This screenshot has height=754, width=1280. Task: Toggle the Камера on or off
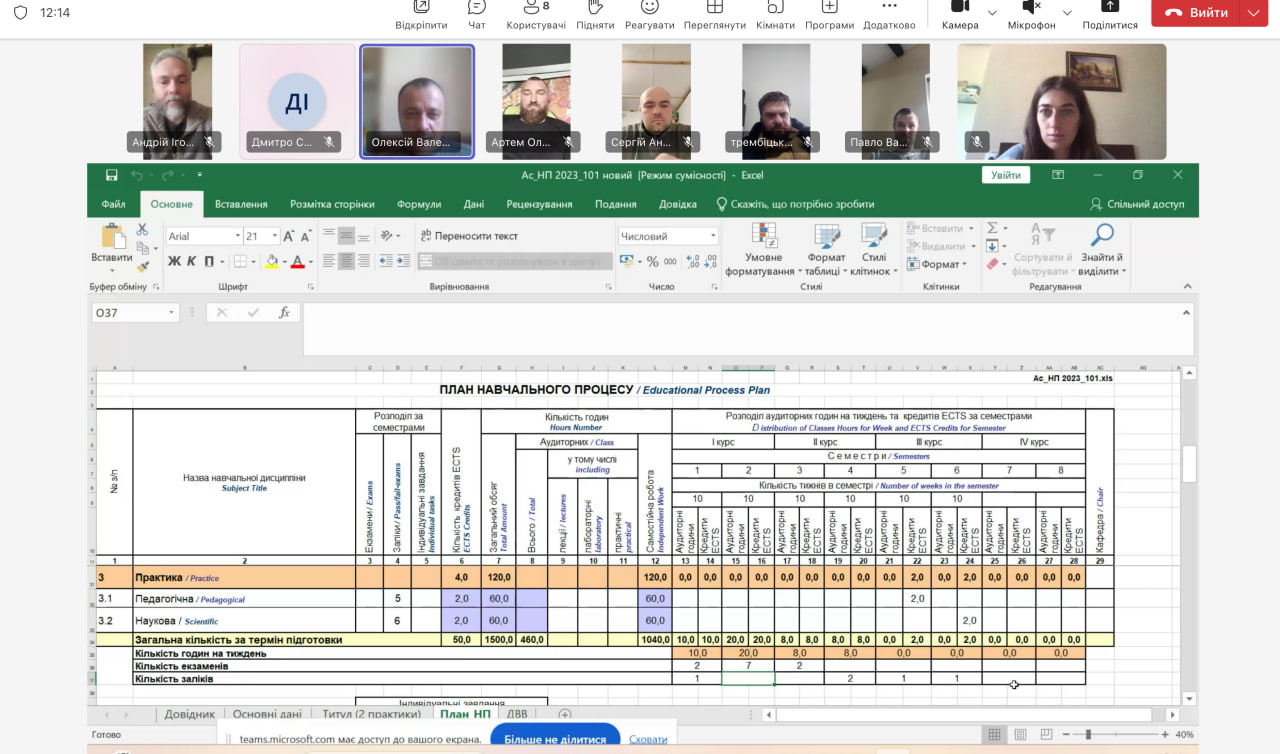(960, 9)
